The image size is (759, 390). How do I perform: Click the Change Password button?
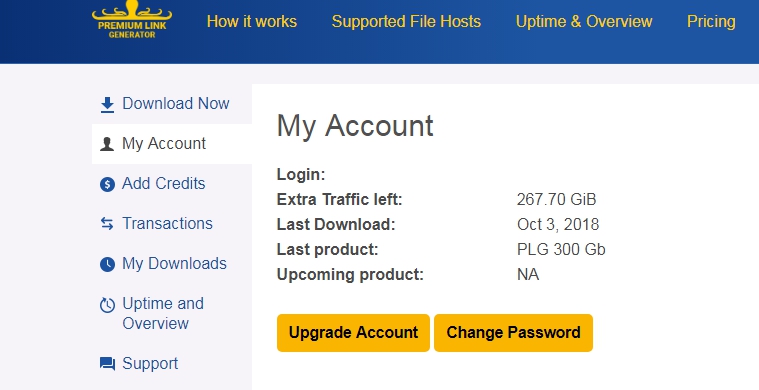coord(513,333)
